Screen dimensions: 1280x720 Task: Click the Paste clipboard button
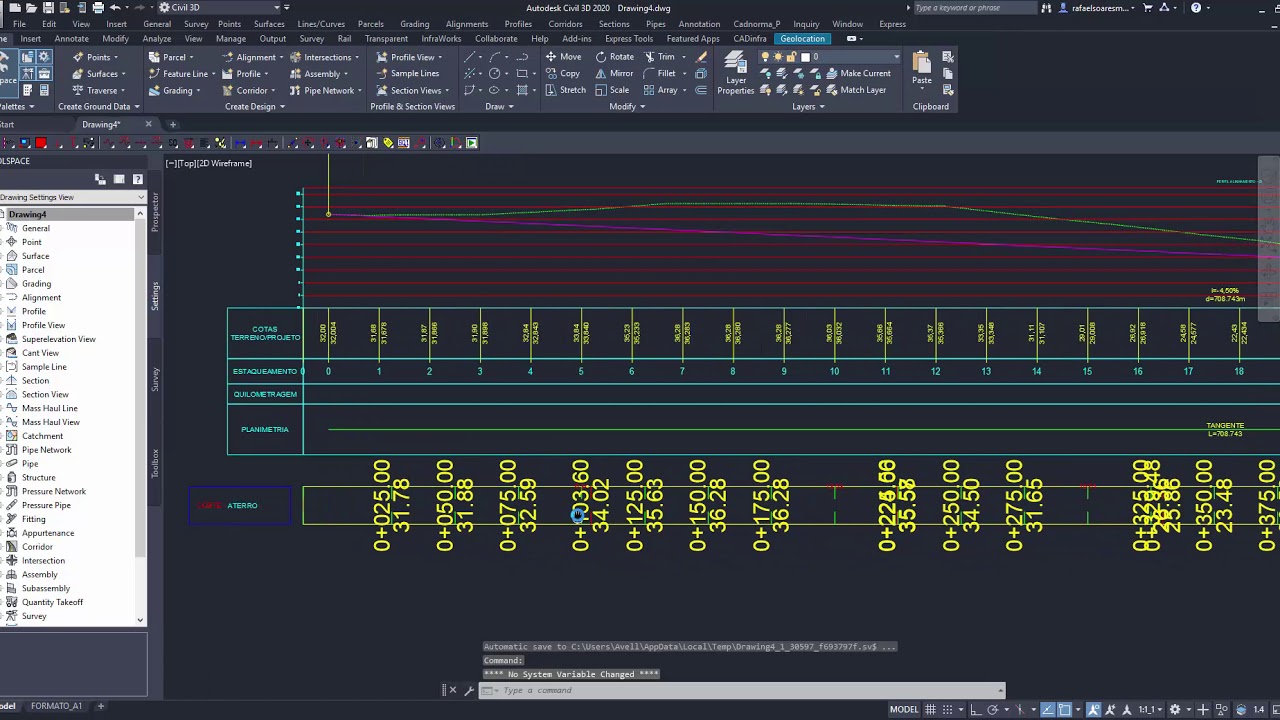pyautogui.click(x=921, y=69)
